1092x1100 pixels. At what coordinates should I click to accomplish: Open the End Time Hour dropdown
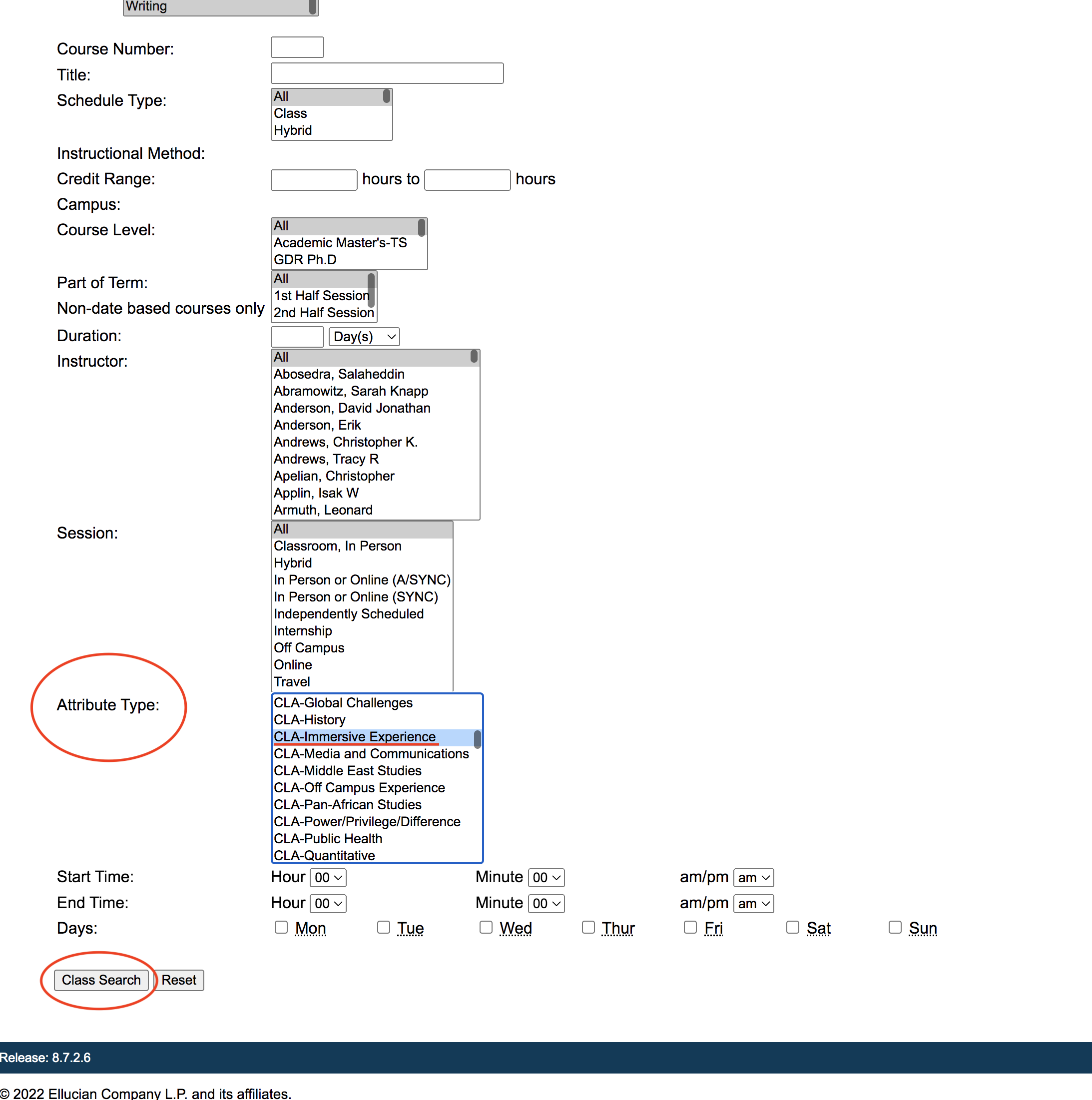pyautogui.click(x=328, y=904)
